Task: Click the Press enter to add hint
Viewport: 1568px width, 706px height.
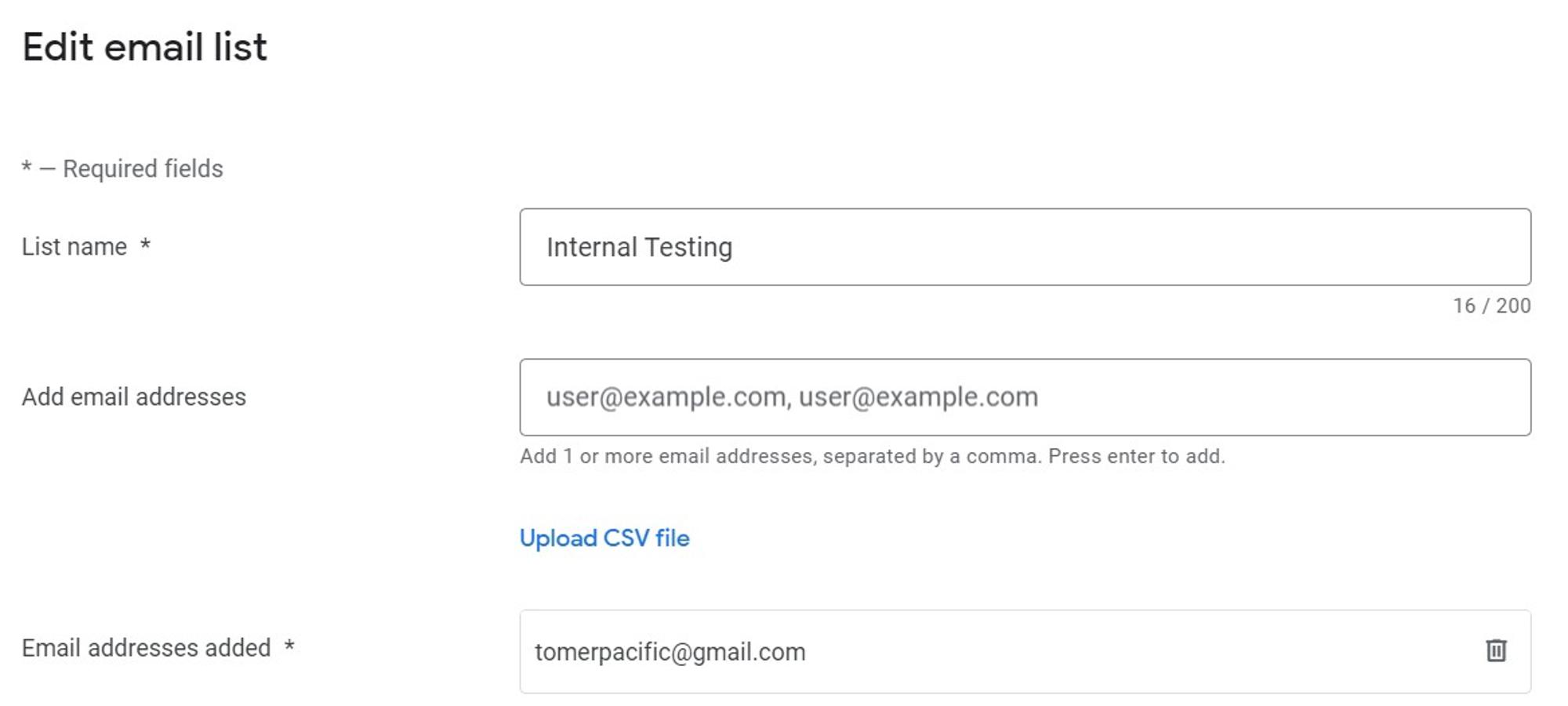Action: point(1137,456)
